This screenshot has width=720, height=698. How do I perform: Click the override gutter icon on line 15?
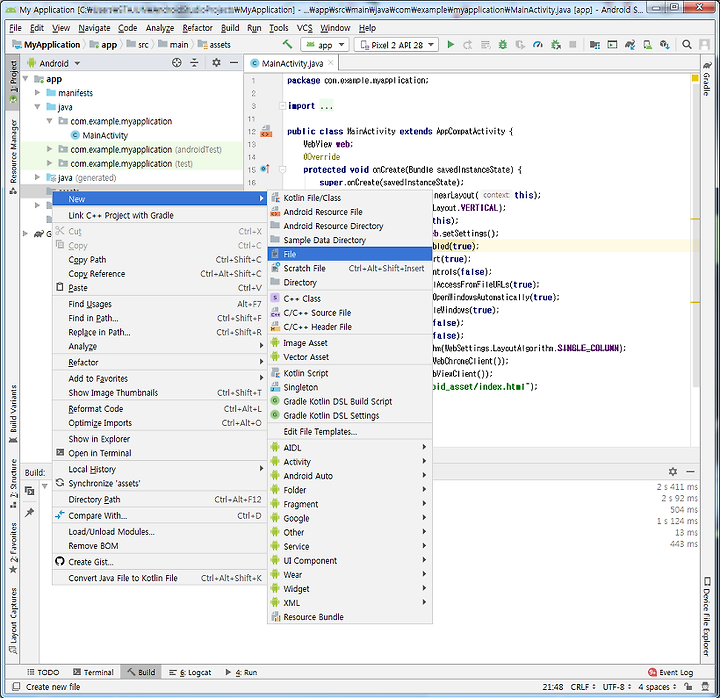[x=265, y=169]
